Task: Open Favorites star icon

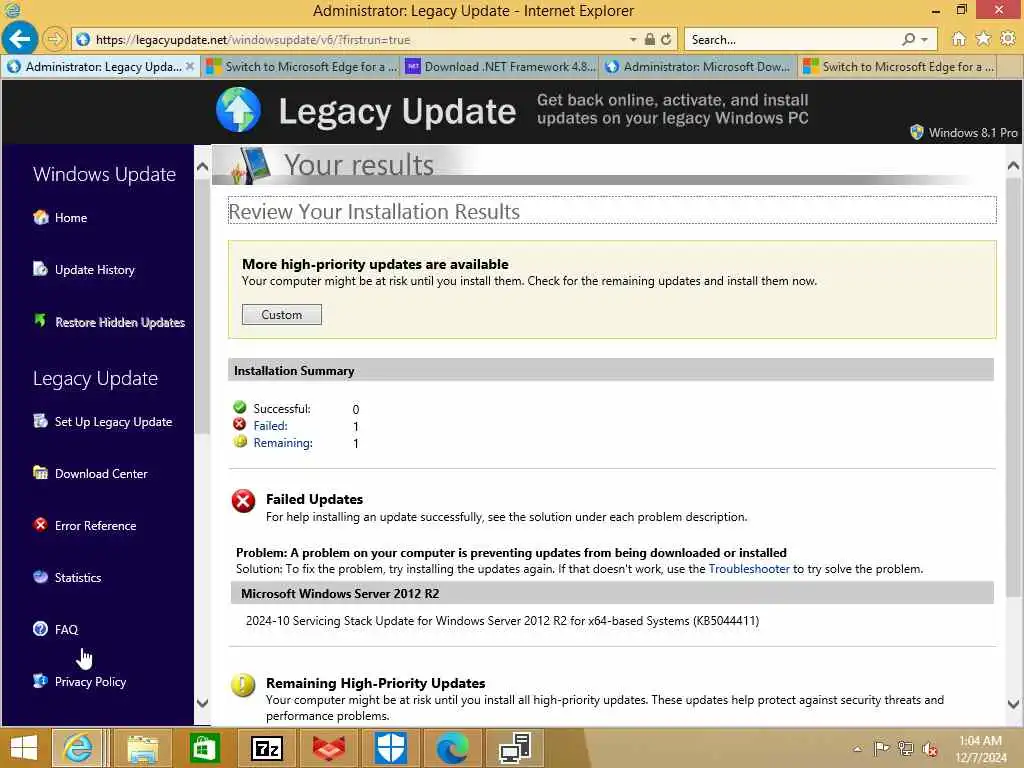Action: tap(983, 39)
